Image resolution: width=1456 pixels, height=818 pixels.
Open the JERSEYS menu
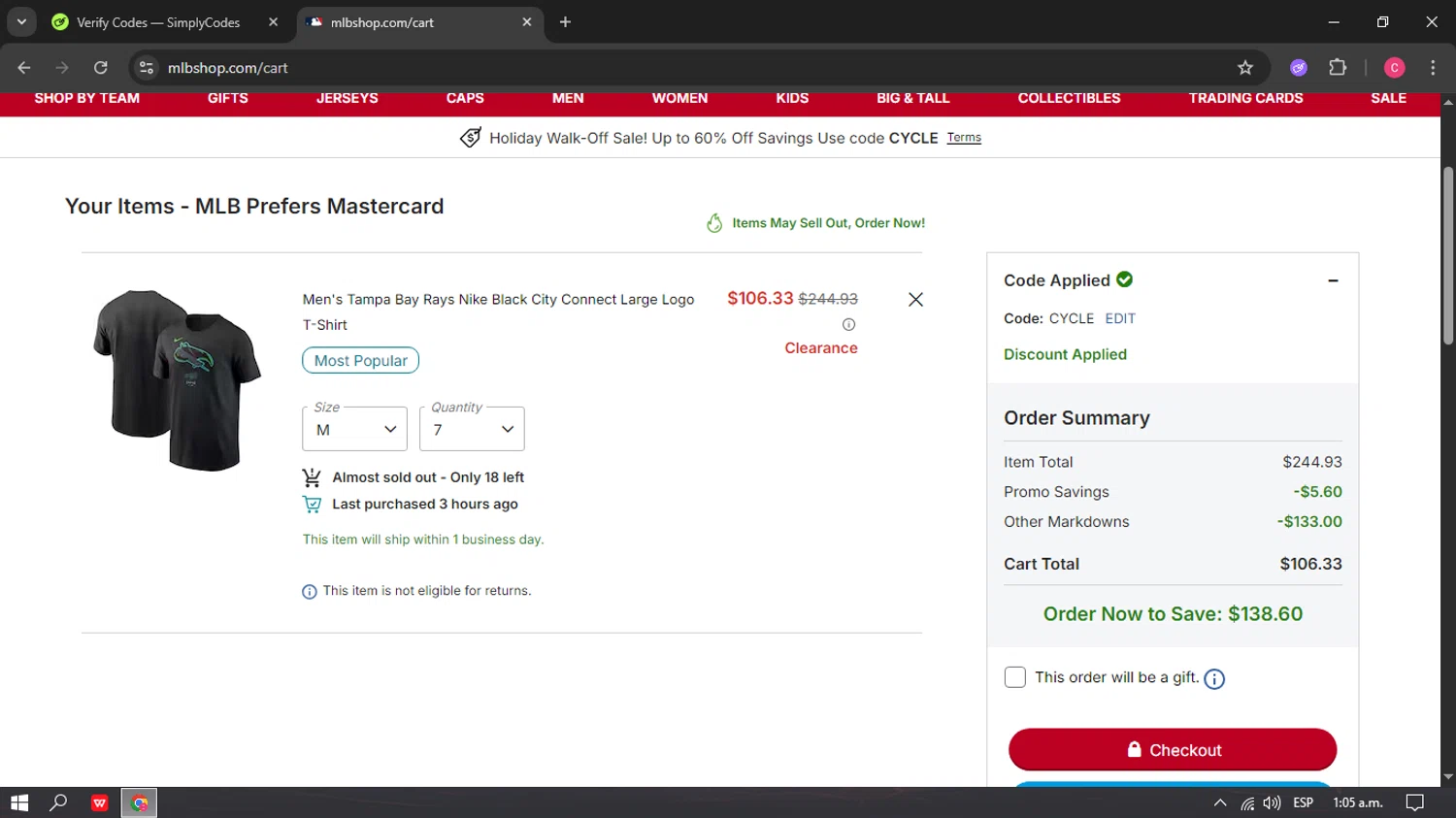point(347,98)
